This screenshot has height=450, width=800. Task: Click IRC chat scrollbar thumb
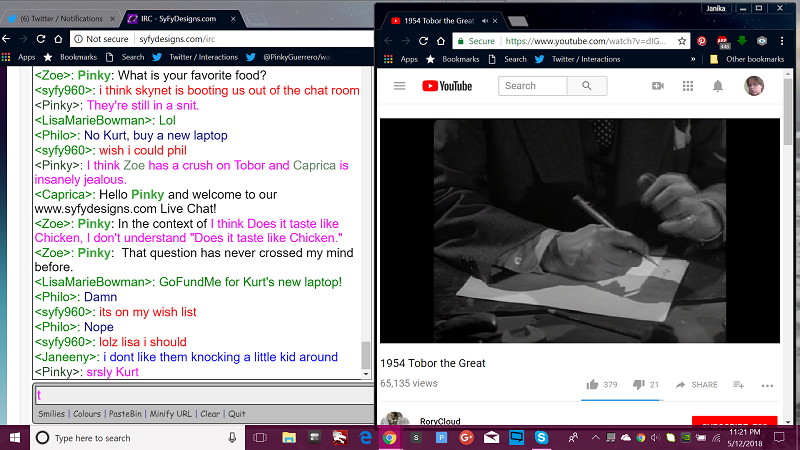pyautogui.click(x=365, y=355)
